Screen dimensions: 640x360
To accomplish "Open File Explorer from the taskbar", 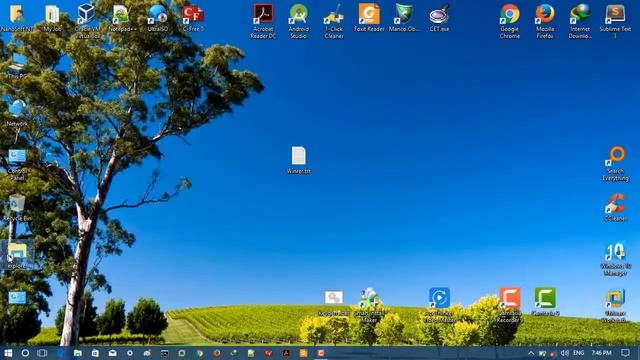I will pyautogui.click(x=78, y=353).
